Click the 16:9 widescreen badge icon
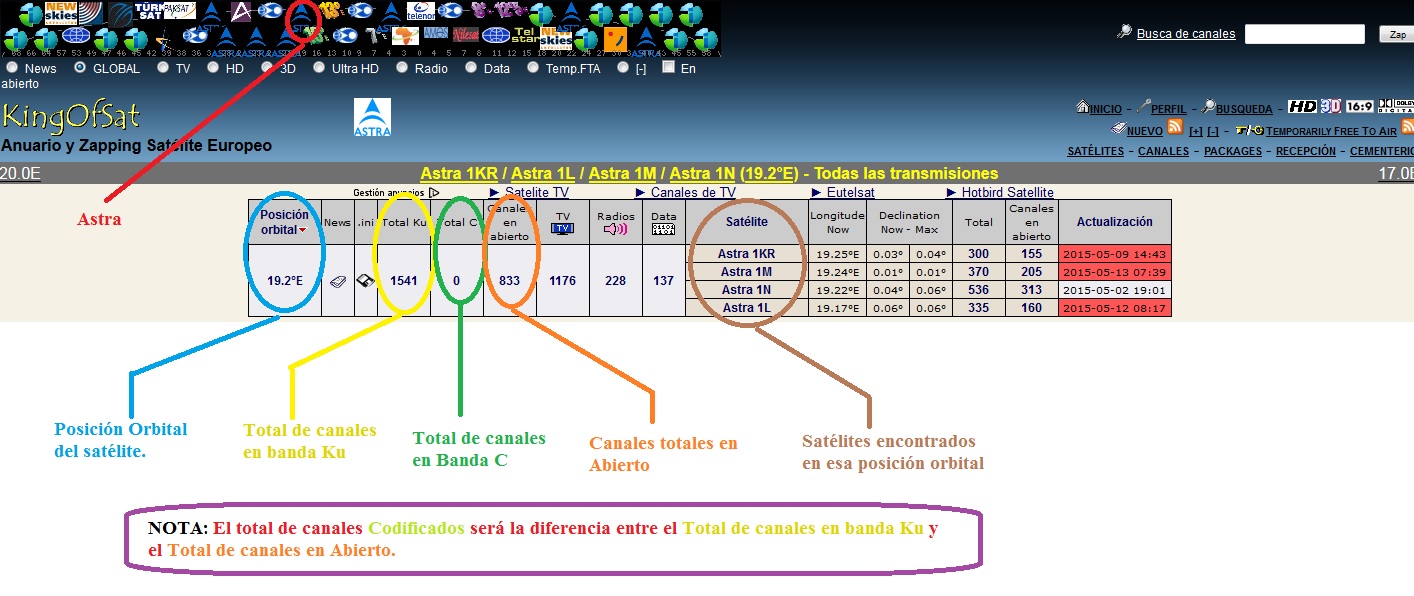Screen dimensions: 1414x596 pos(1359,106)
